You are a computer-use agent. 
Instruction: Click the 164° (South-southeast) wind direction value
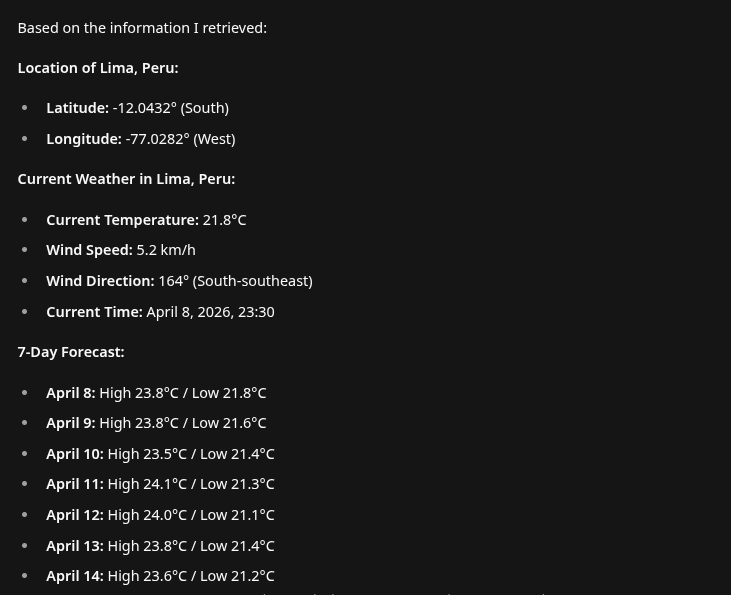click(x=235, y=281)
